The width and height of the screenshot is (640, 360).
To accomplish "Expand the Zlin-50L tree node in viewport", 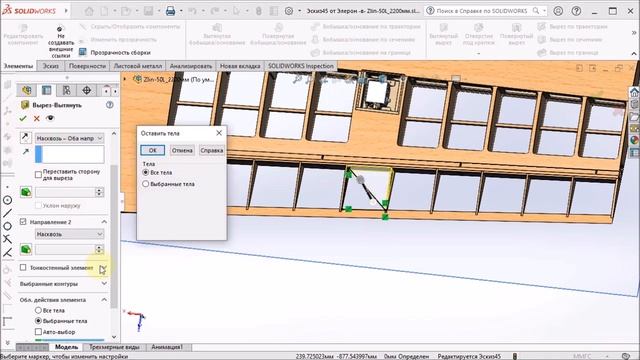I will 126,79.
